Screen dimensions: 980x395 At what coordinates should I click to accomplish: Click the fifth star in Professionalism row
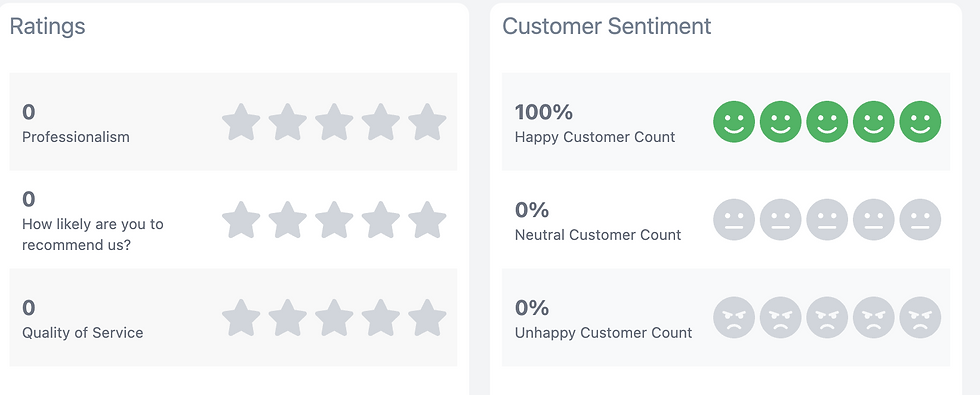428,122
